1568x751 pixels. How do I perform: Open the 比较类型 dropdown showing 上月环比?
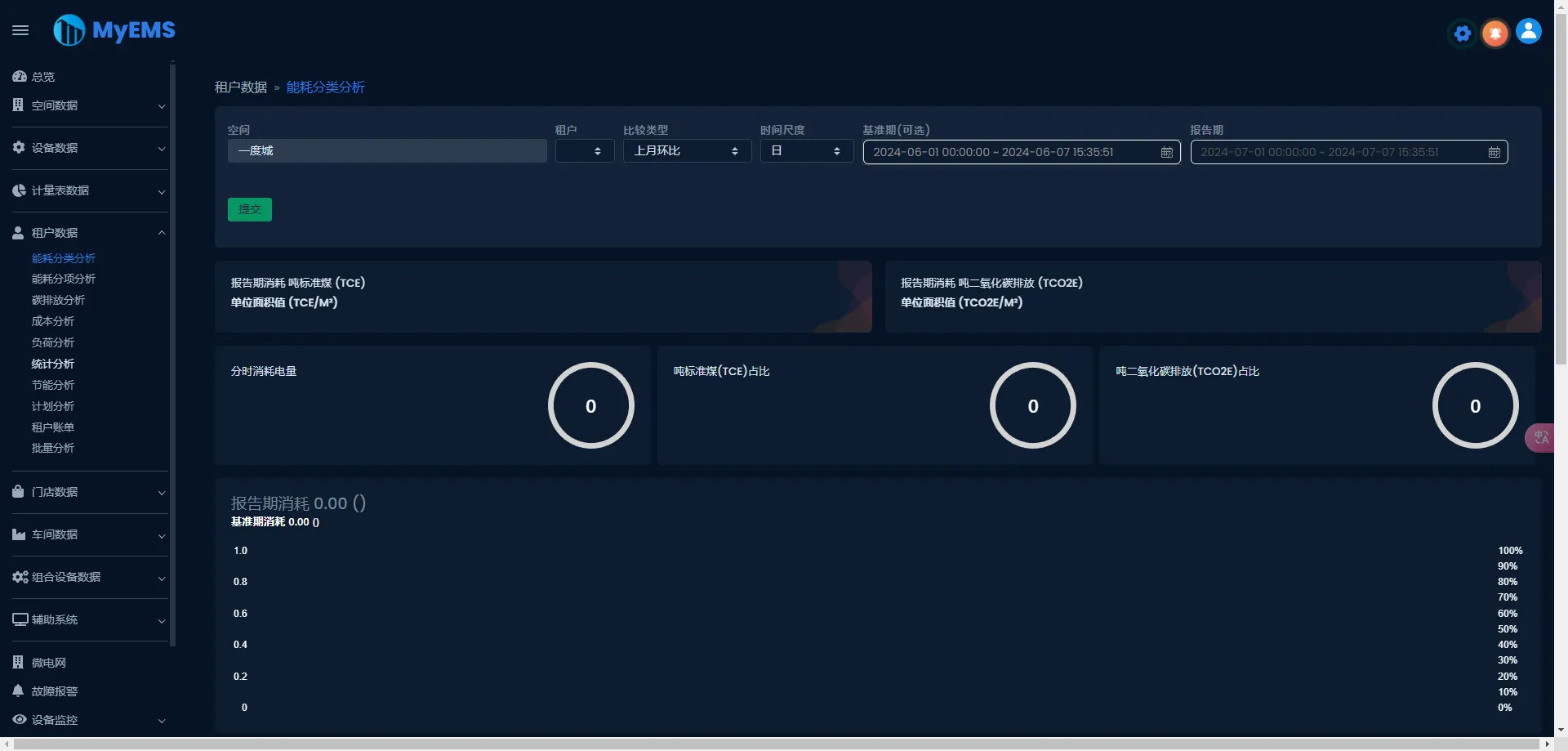click(687, 151)
